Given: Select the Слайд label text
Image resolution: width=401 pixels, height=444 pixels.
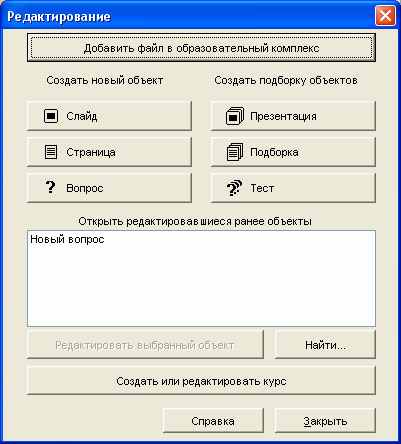Looking at the screenshot, I should coord(82,116).
